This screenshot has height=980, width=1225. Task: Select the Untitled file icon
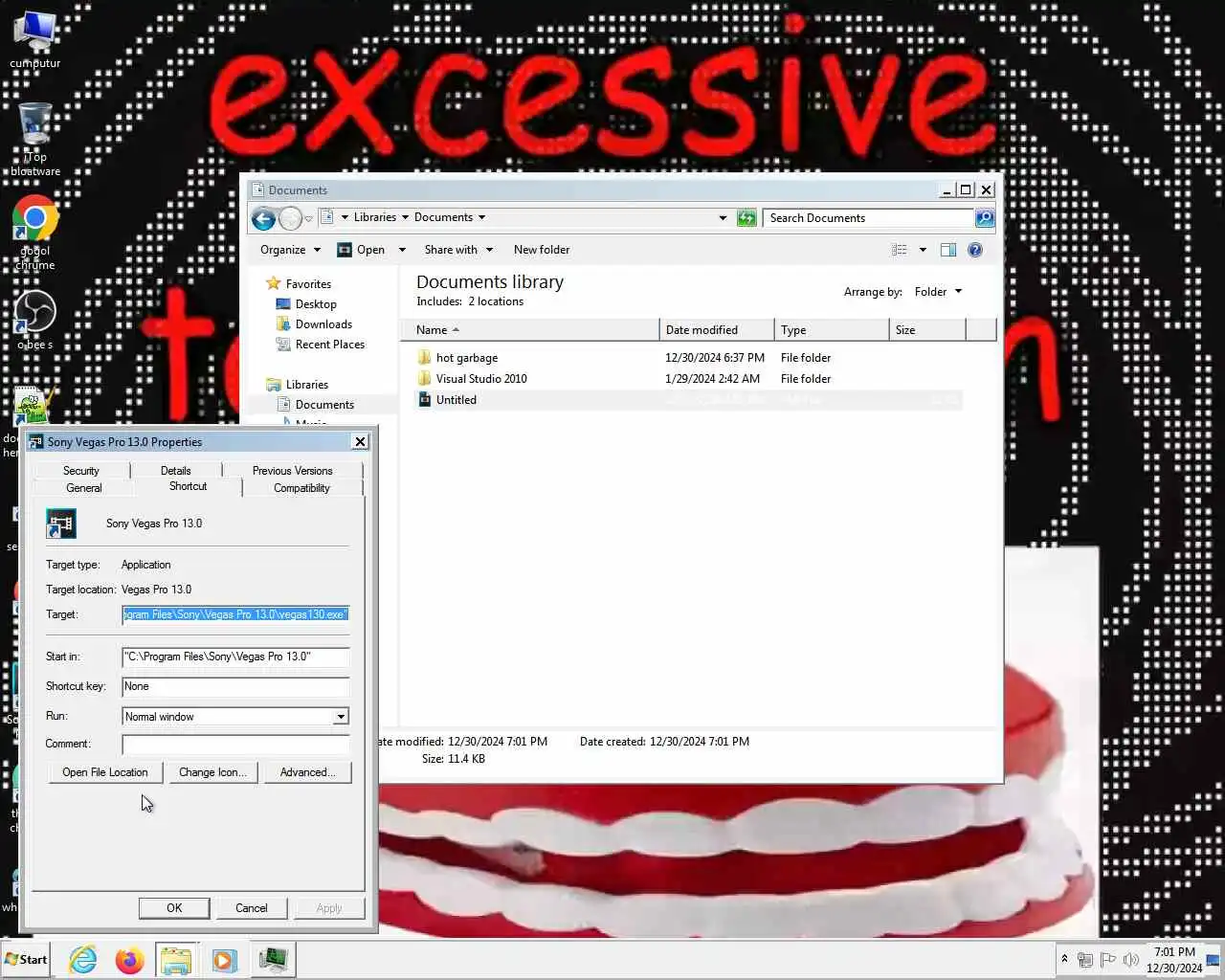(x=425, y=400)
